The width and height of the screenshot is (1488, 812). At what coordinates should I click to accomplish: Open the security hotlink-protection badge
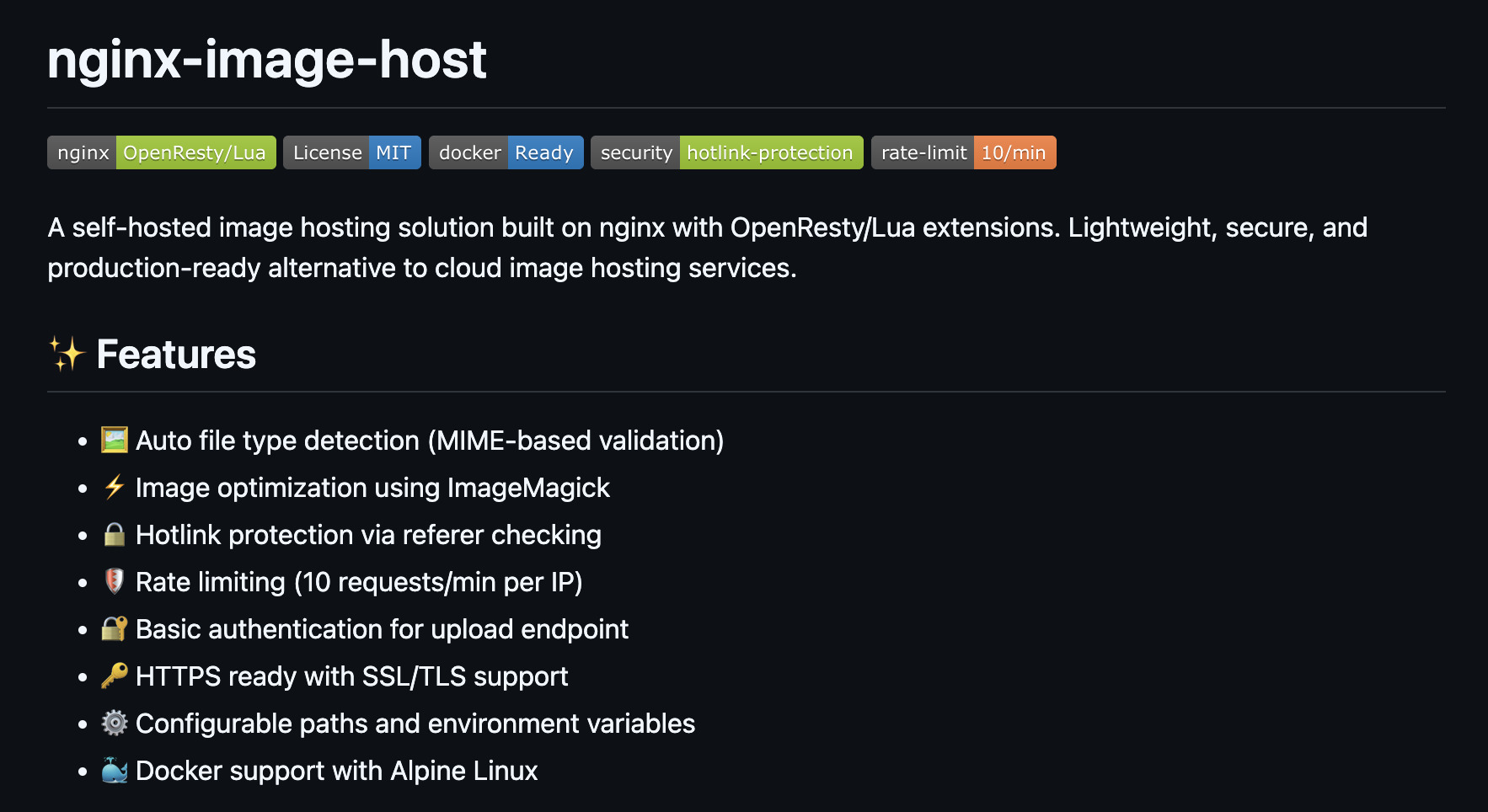726,152
